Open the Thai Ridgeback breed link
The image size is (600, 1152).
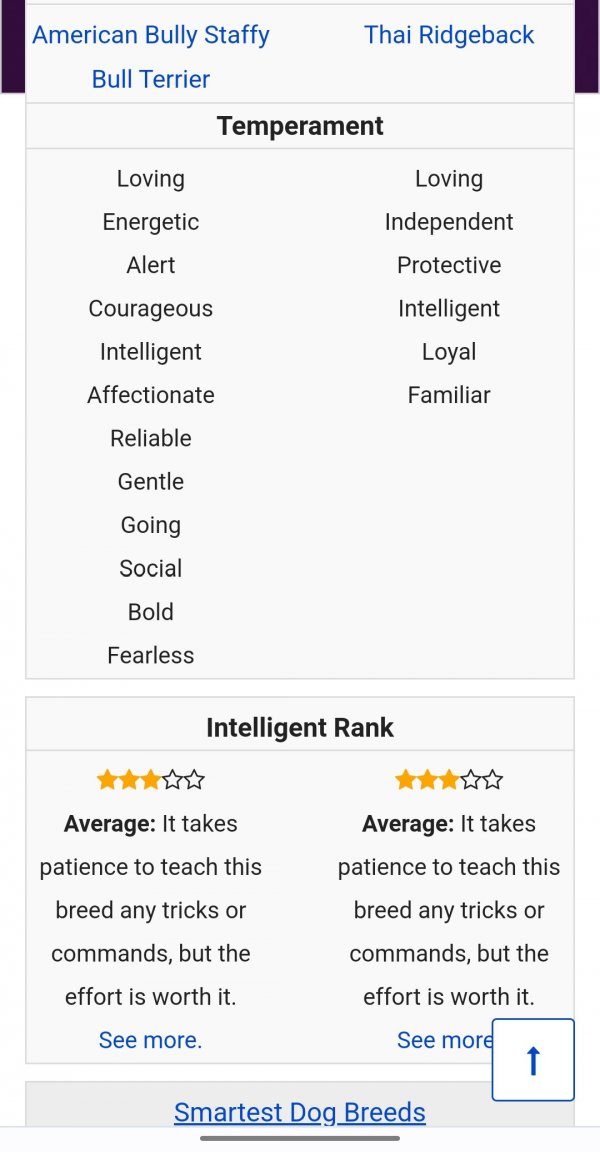449,35
